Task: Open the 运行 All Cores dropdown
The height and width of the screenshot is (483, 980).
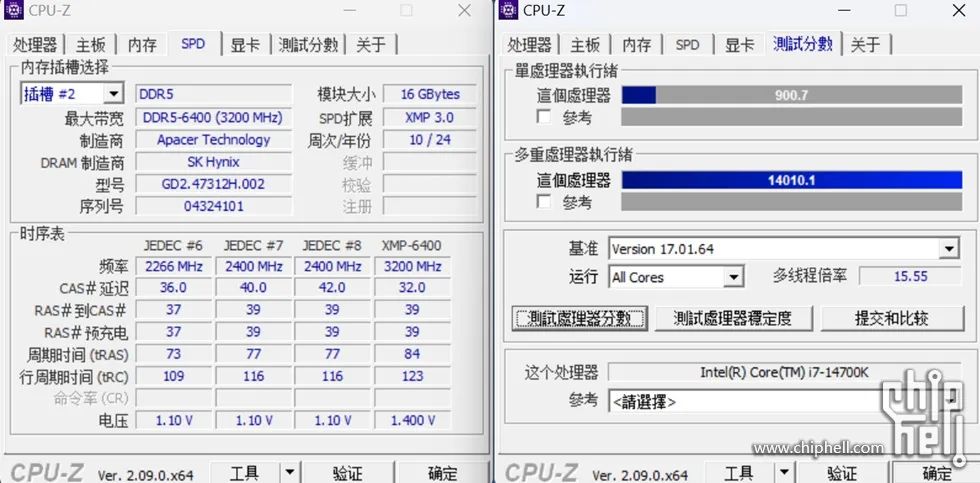Action: 734,277
